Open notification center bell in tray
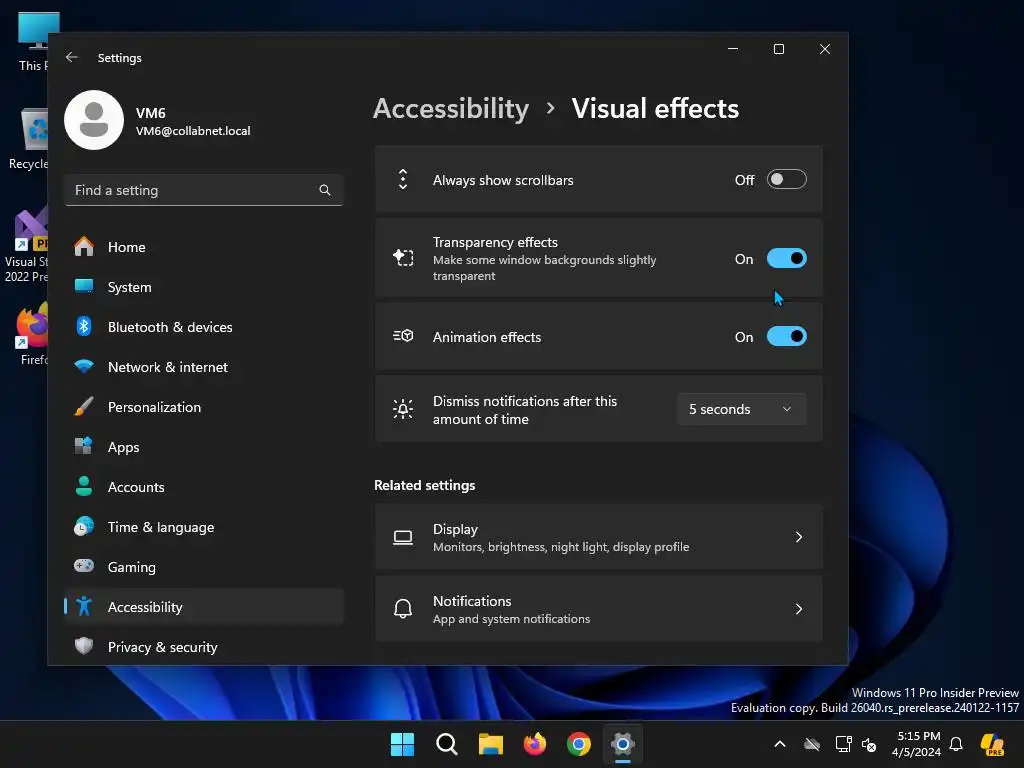1024x768 pixels. tap(956, 744)
